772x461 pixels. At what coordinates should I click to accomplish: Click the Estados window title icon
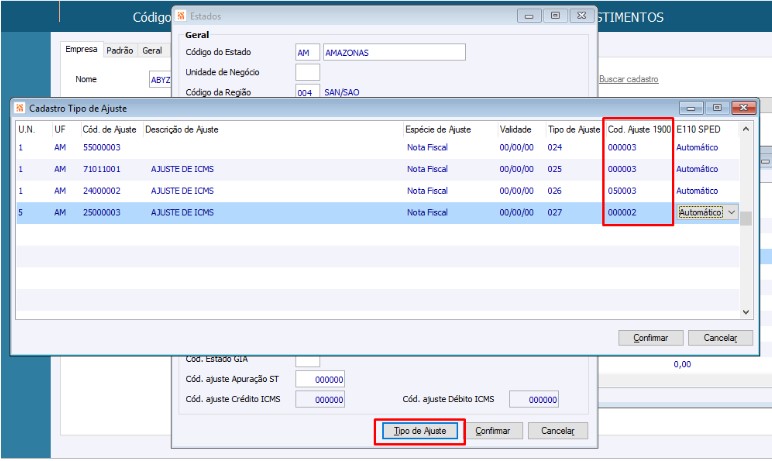181,16
